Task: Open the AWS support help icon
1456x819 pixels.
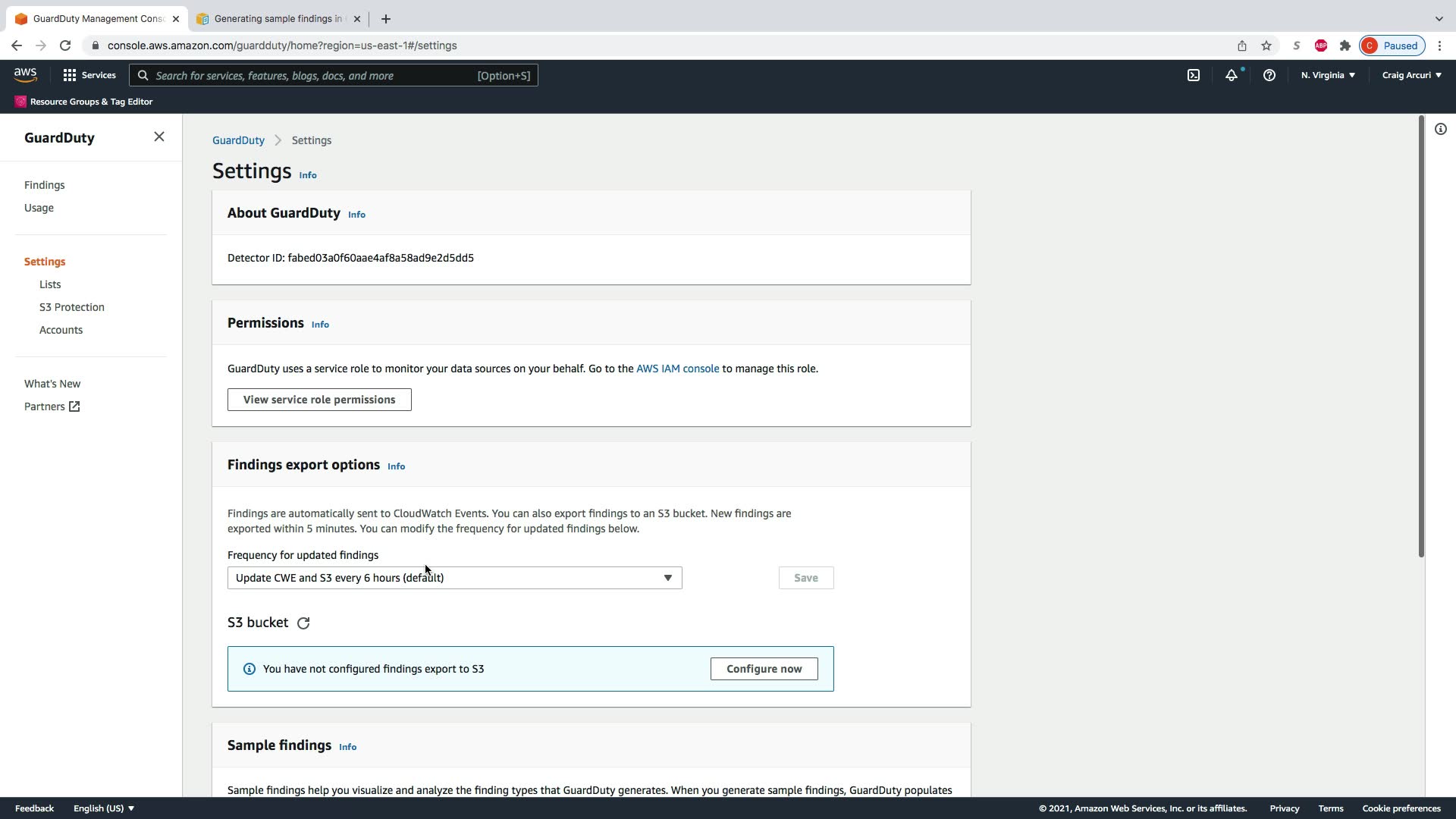Action: pos(1269,75)
